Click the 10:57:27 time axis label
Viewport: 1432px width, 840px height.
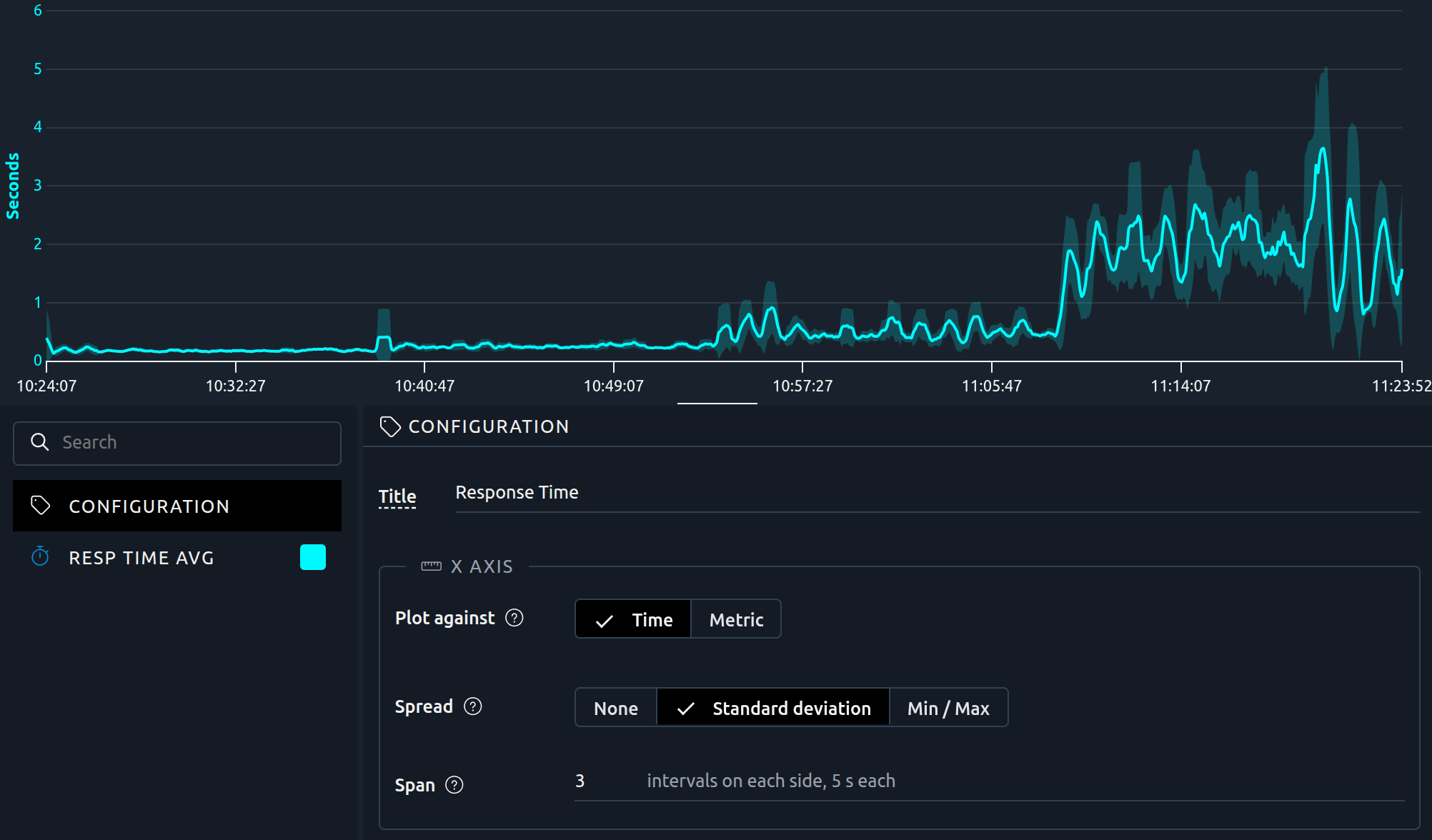pos(802,386)
